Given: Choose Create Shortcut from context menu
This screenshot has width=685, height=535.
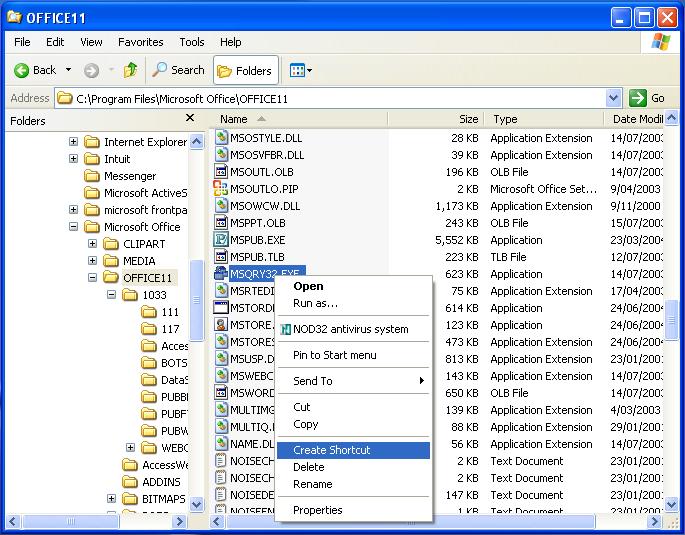Looking at the screenshot, I should tap(331, 450).
